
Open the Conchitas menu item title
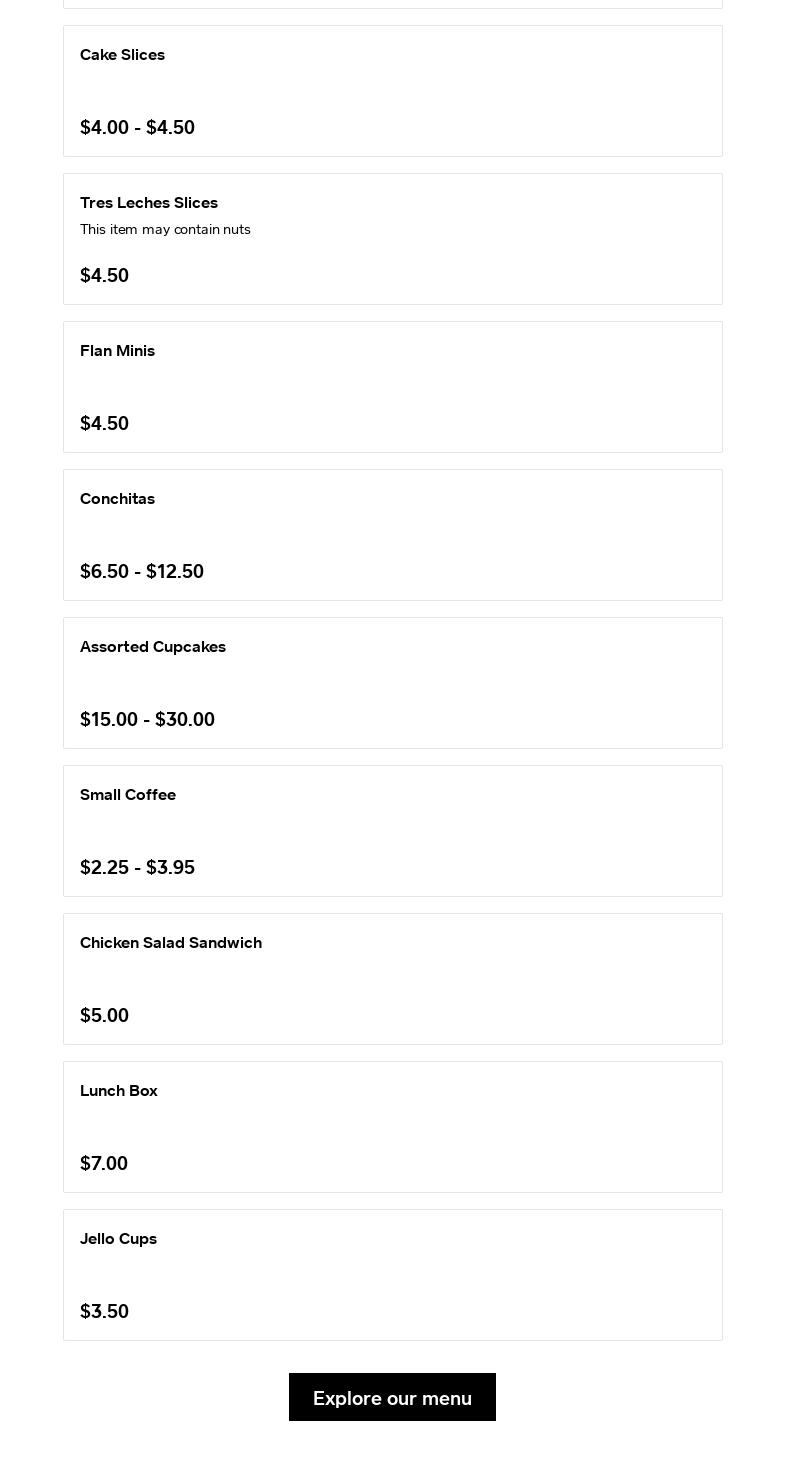[117, 499]
